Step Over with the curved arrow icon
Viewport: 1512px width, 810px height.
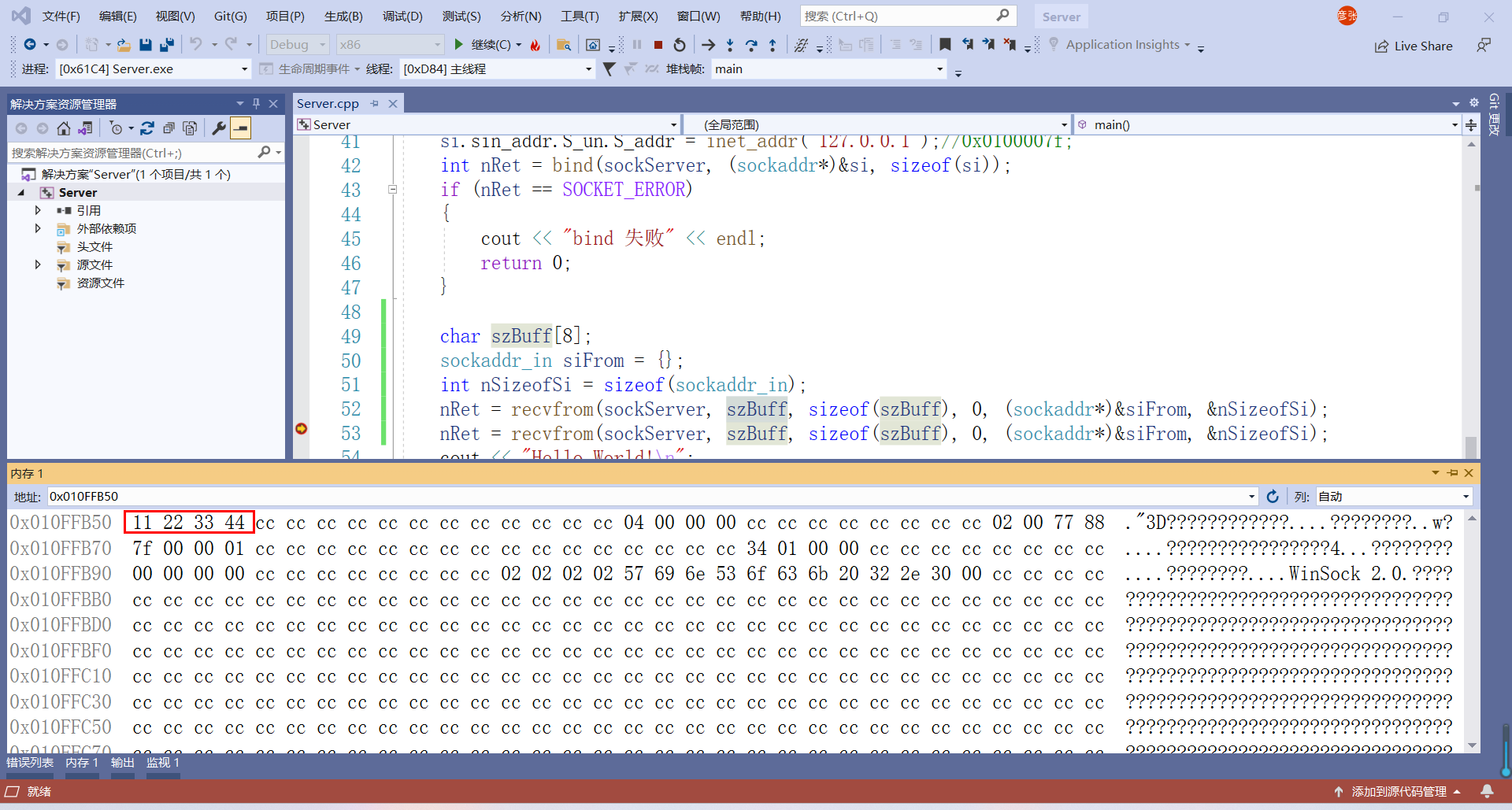click(751, 45)
